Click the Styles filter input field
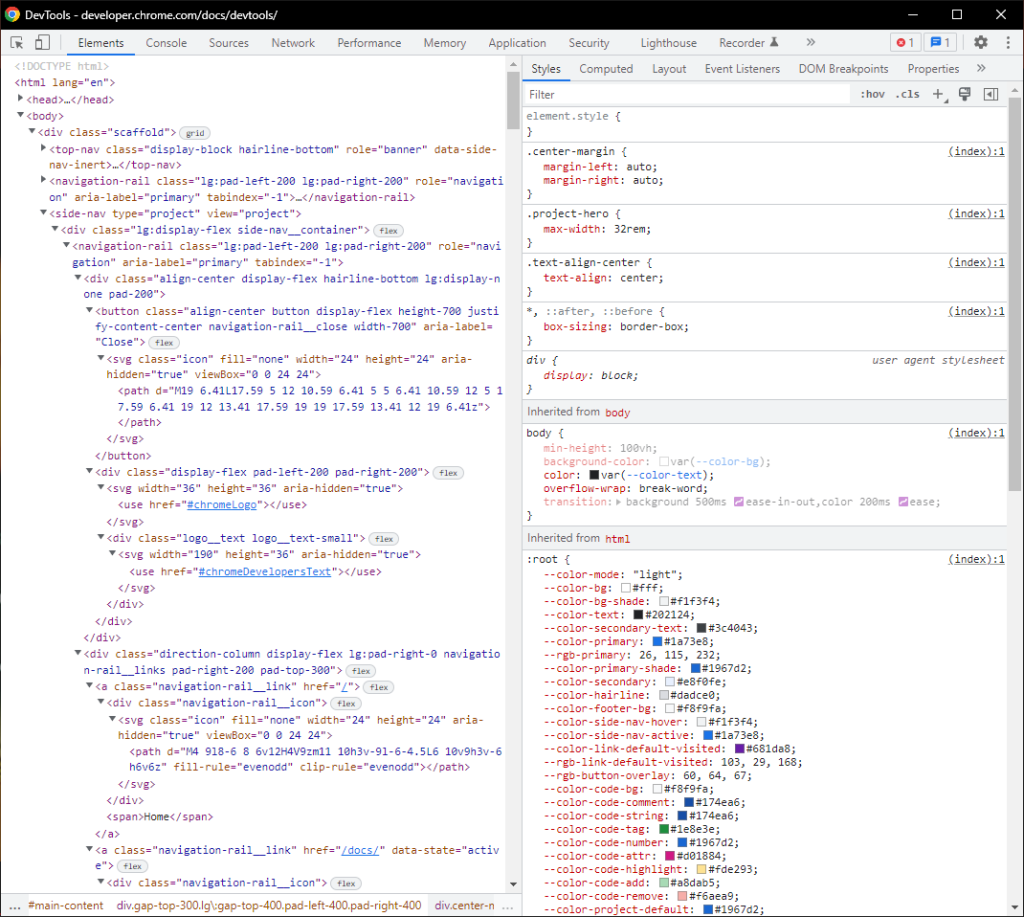The width and height of the screenshot is (1024, 917). coord(688,95)
